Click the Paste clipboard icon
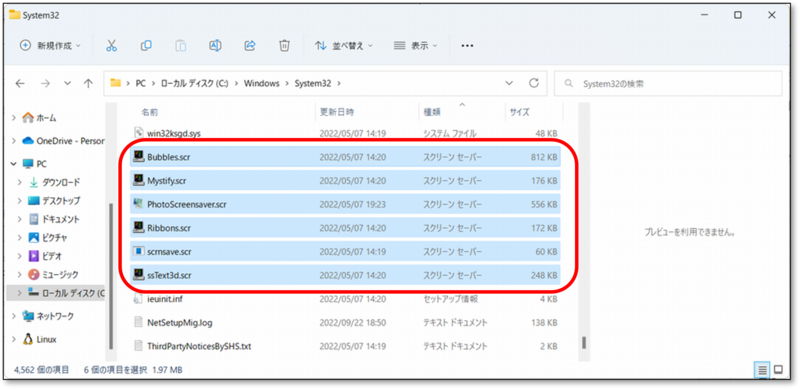 click(181, 46)
